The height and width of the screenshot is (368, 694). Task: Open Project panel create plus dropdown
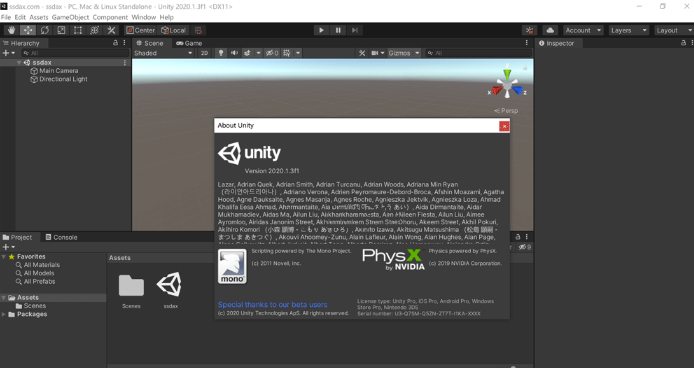tap(9, 247)
